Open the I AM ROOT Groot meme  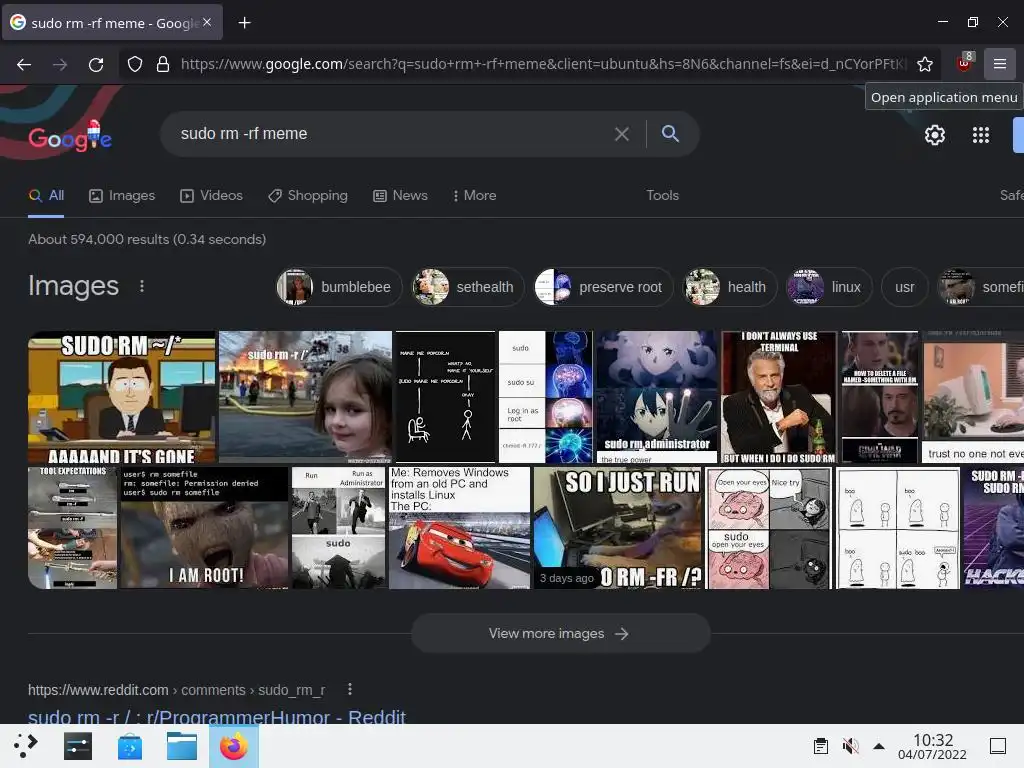point(204,528)
